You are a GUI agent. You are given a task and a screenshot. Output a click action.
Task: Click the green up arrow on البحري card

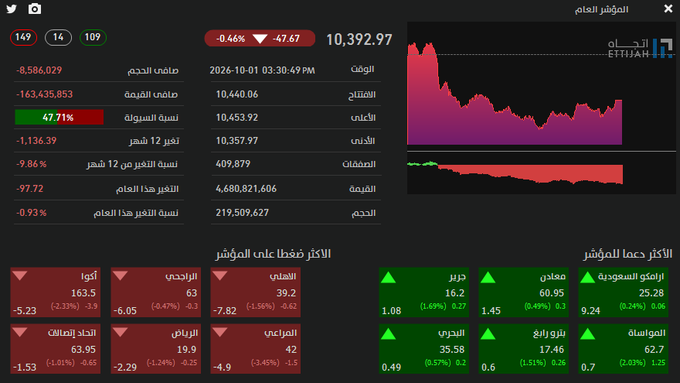(x=388, y=334)
